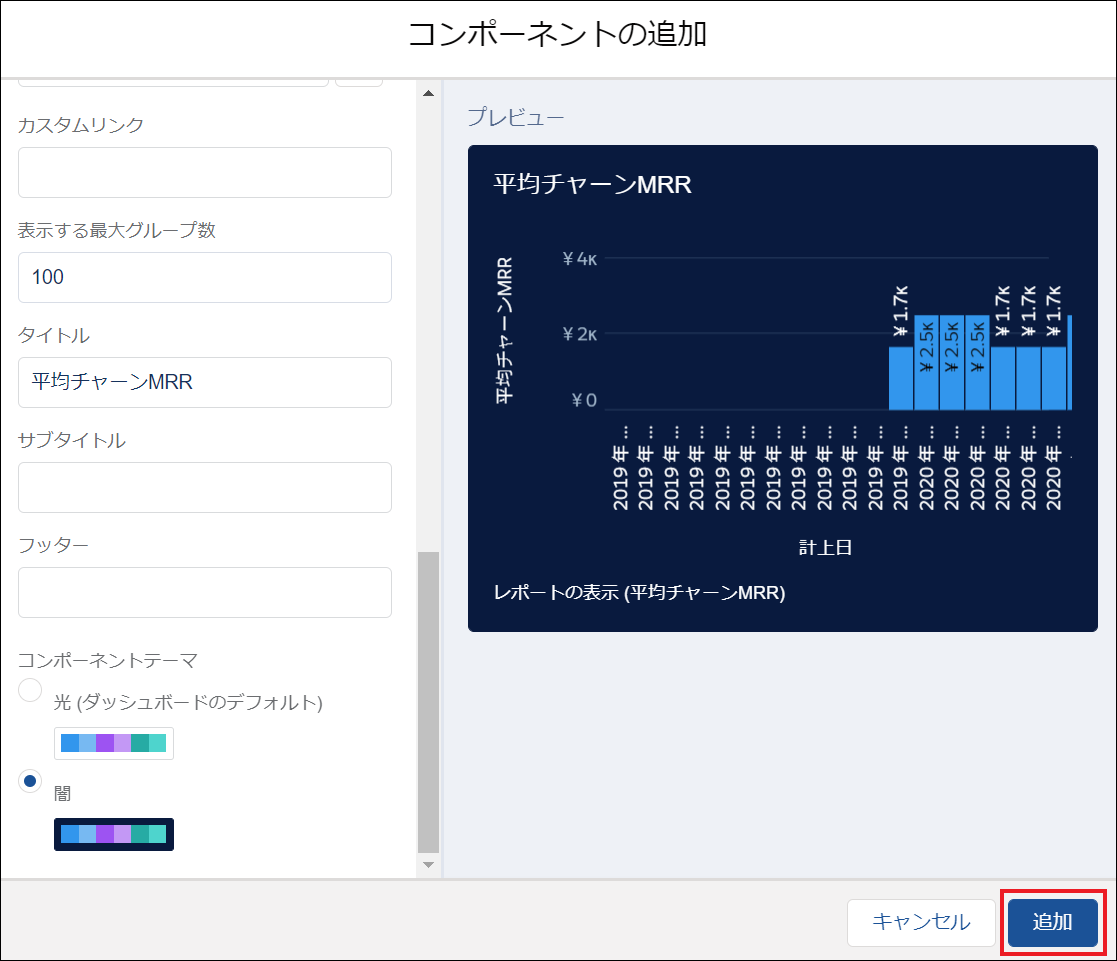Click inside the タイトル input field
The image size is (1117, 961).
[x=204, y=382]
